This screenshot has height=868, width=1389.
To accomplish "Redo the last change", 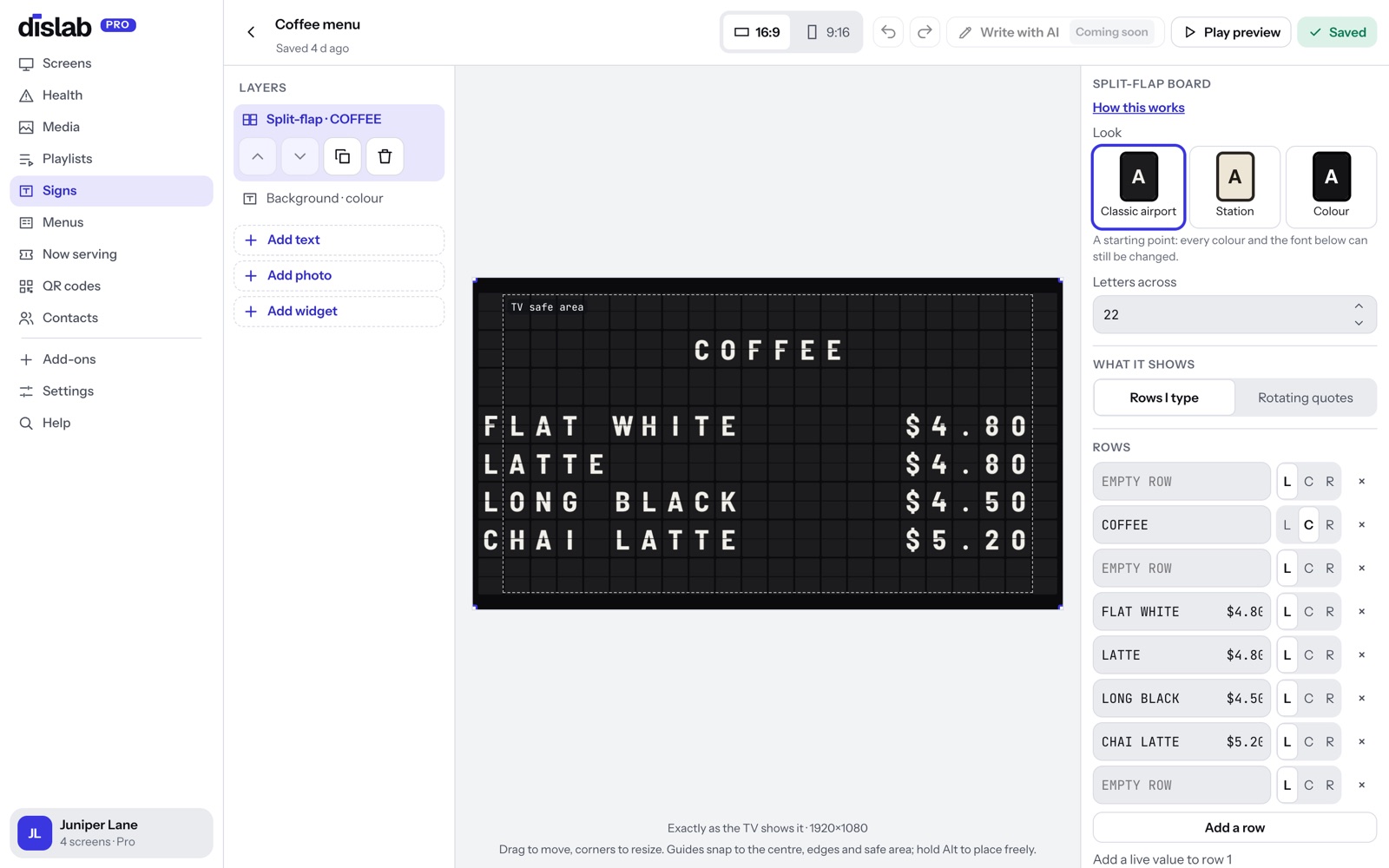I will click(x=925, y=32).
